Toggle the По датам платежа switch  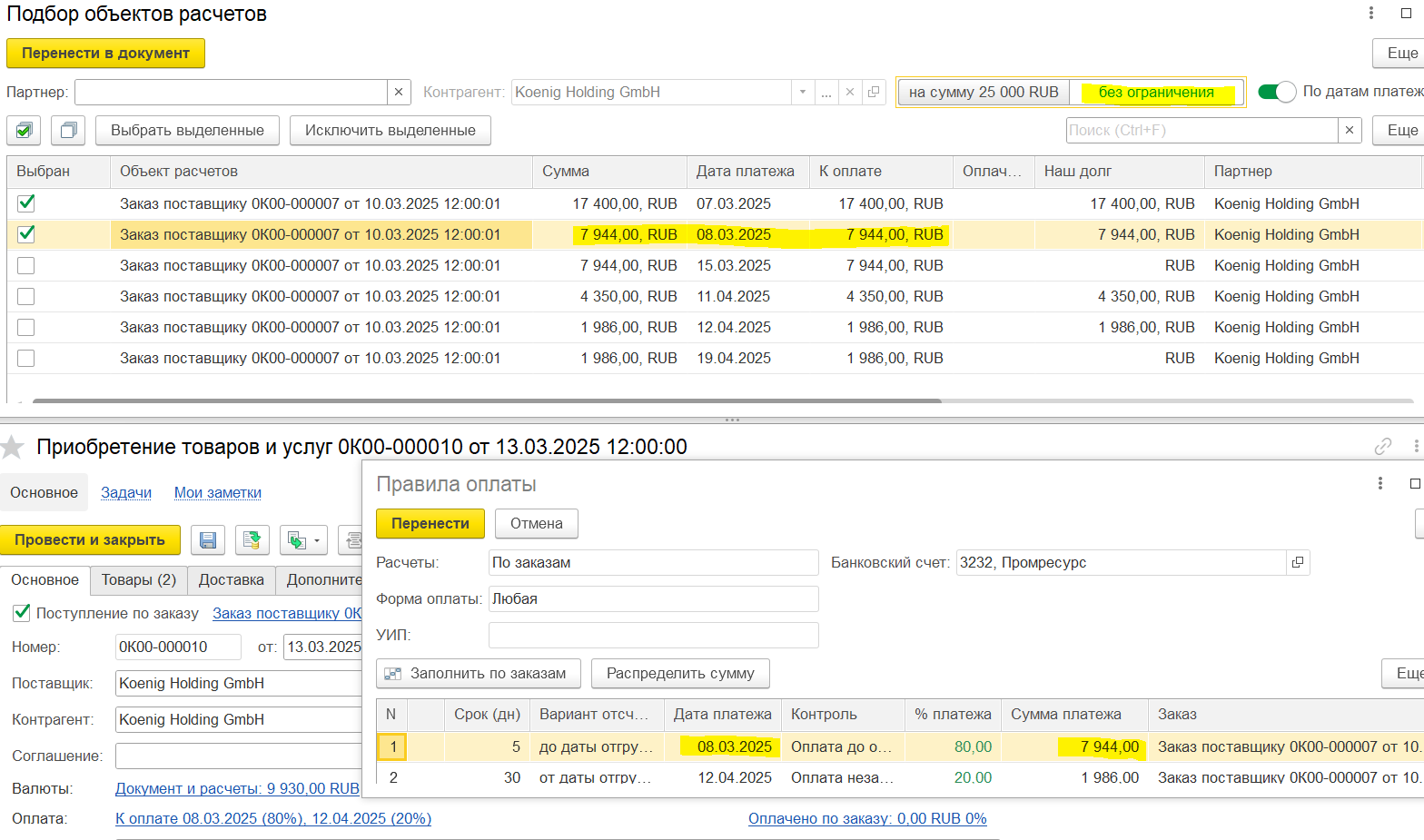(1277, 92)
